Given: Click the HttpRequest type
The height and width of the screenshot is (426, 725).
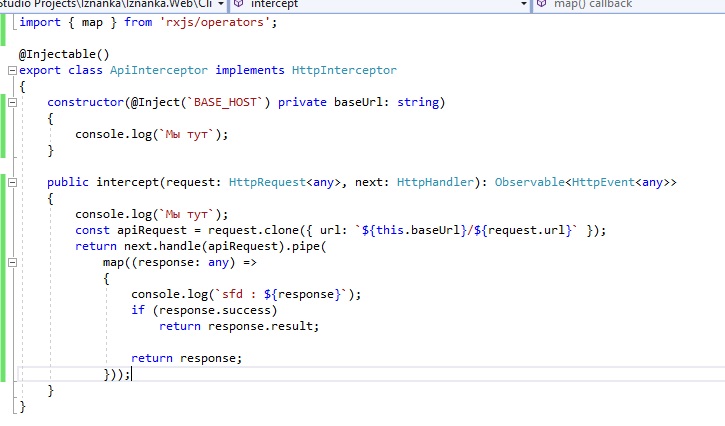Looking at the screenshot, I should (x=267, y=182).
